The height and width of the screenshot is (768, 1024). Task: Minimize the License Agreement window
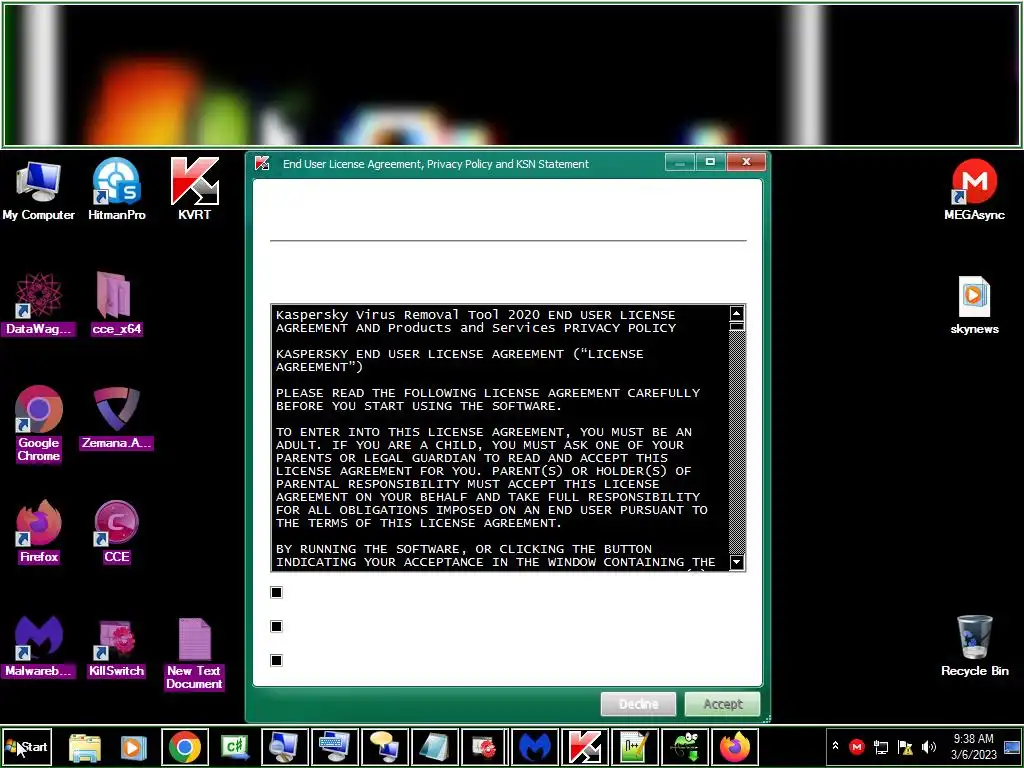(680, 161)
